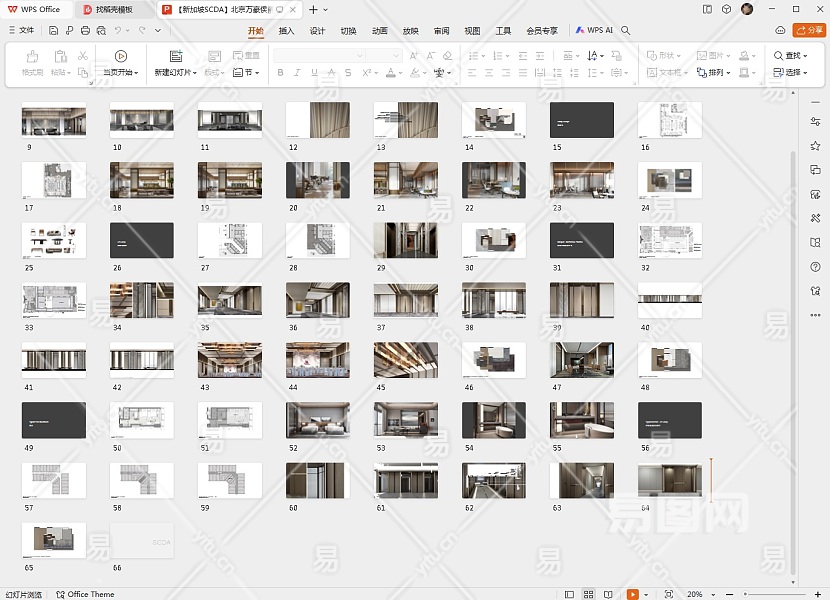The width and height of the screenshot is (830, 600).
Task: Click the 新建幻灯片 new slide icon
Action: click(175, 56)
